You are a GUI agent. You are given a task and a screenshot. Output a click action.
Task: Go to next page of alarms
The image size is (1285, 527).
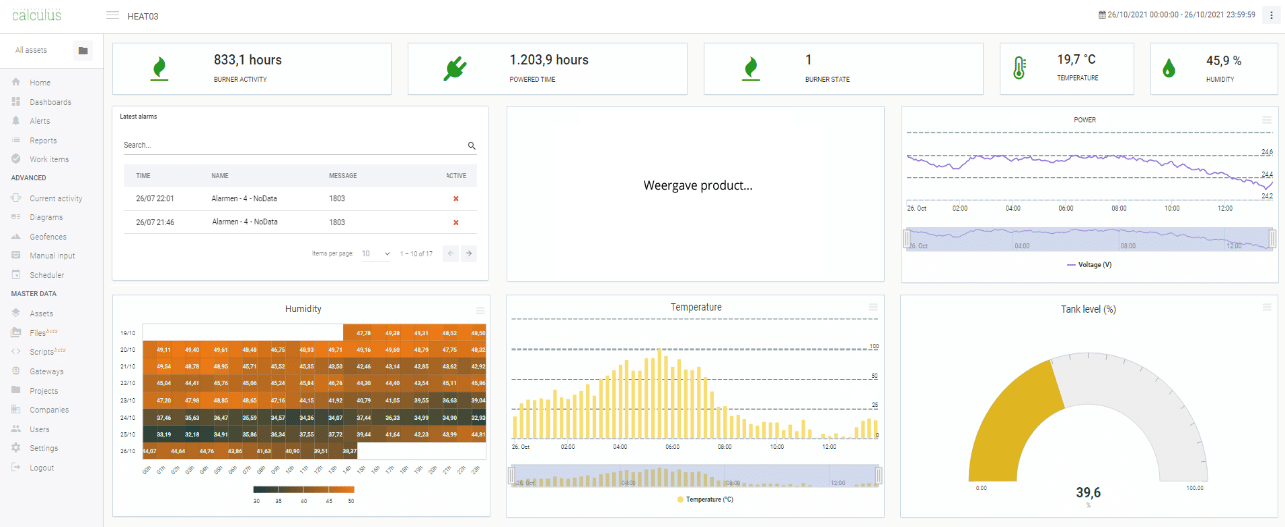(x=468, y=254)
